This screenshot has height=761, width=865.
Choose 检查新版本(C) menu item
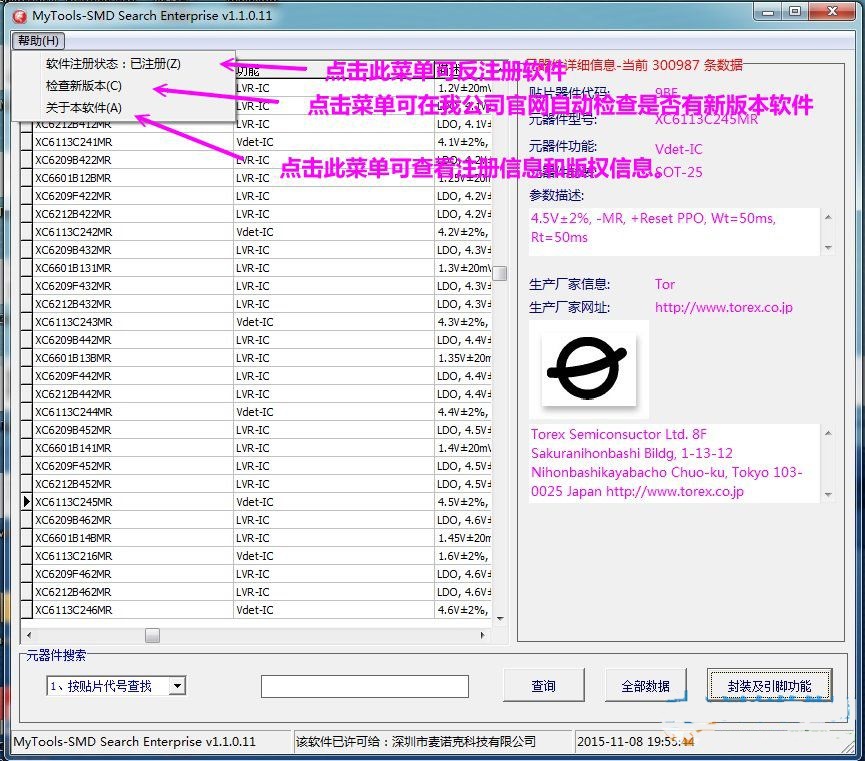pos(84,86)
